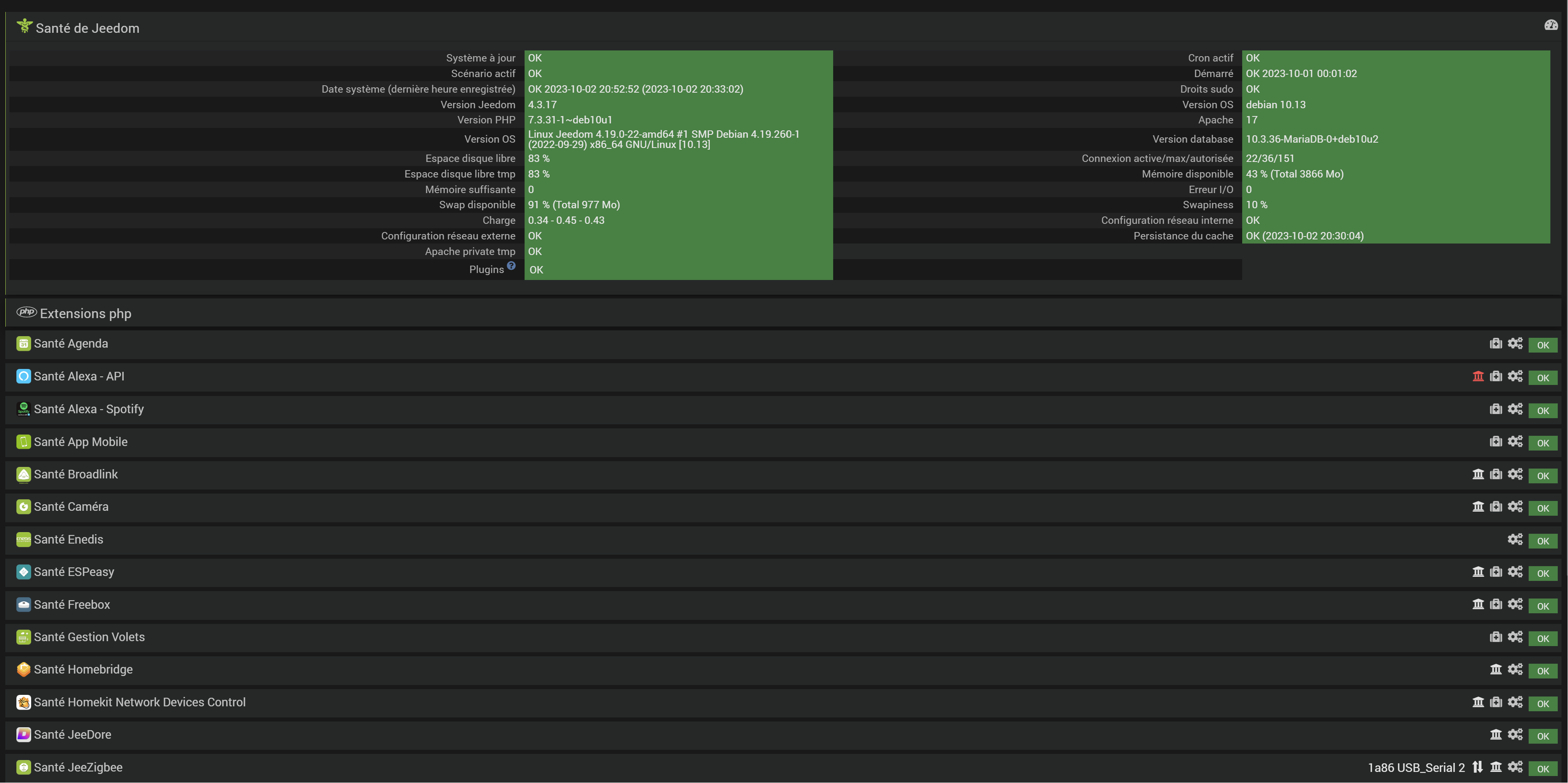Screen dimensions: 1568x783
Task: Click the red daemon icon for Alexa - API
Action: (1478, 376)
